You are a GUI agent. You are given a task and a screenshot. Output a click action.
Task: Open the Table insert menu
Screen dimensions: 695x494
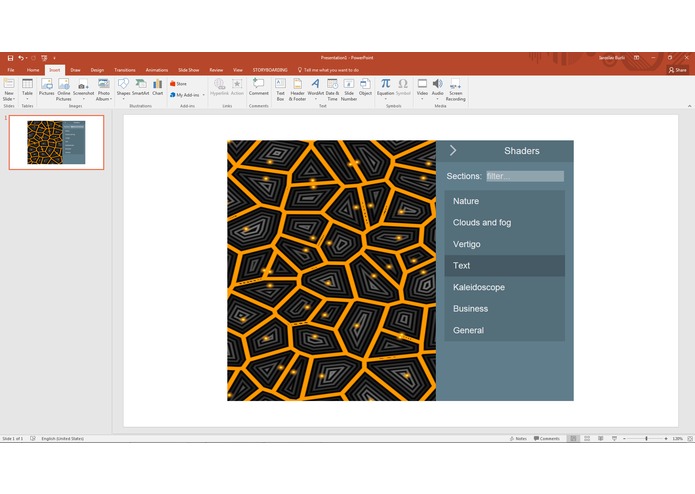(x=27, y=88)
